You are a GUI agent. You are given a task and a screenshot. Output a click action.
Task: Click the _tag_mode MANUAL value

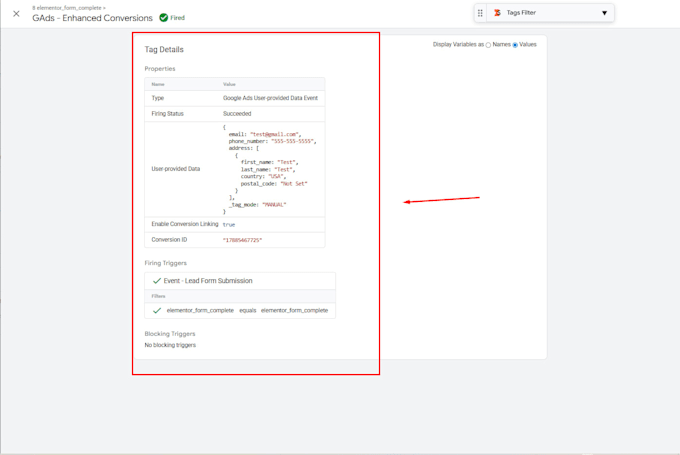tap(274, 205)
